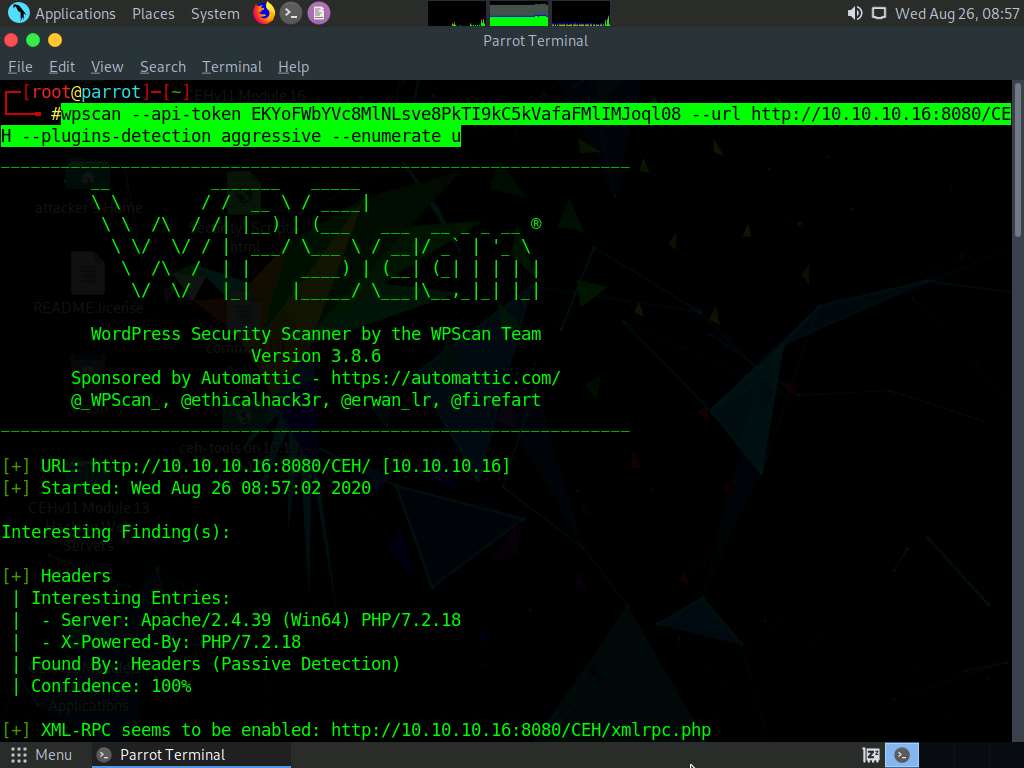Viewport: 1024px width, 768px height.
Task: Open the Places menu
Action: coord(152,13)
